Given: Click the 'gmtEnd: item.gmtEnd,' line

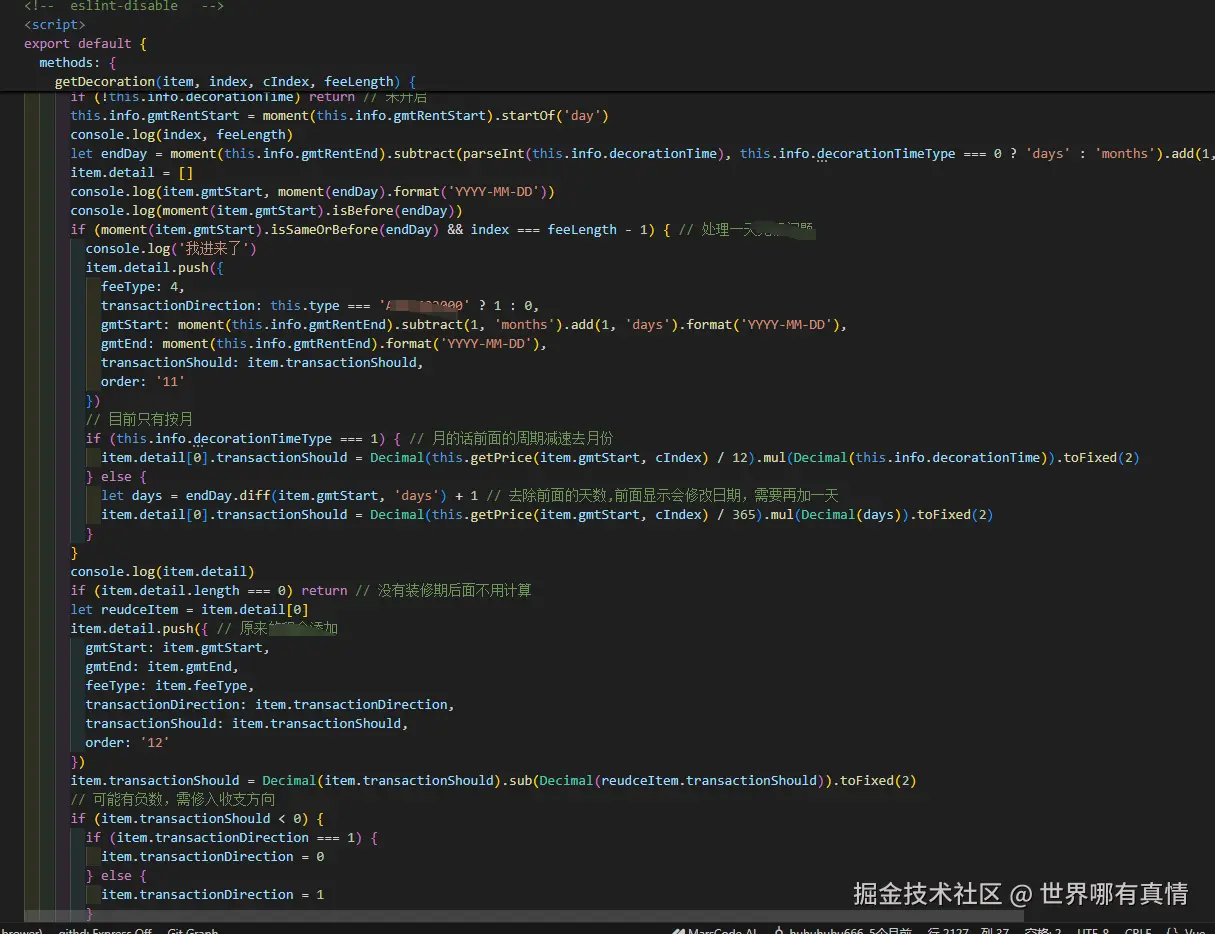Looking at the screenshot, I should (162, 666).
